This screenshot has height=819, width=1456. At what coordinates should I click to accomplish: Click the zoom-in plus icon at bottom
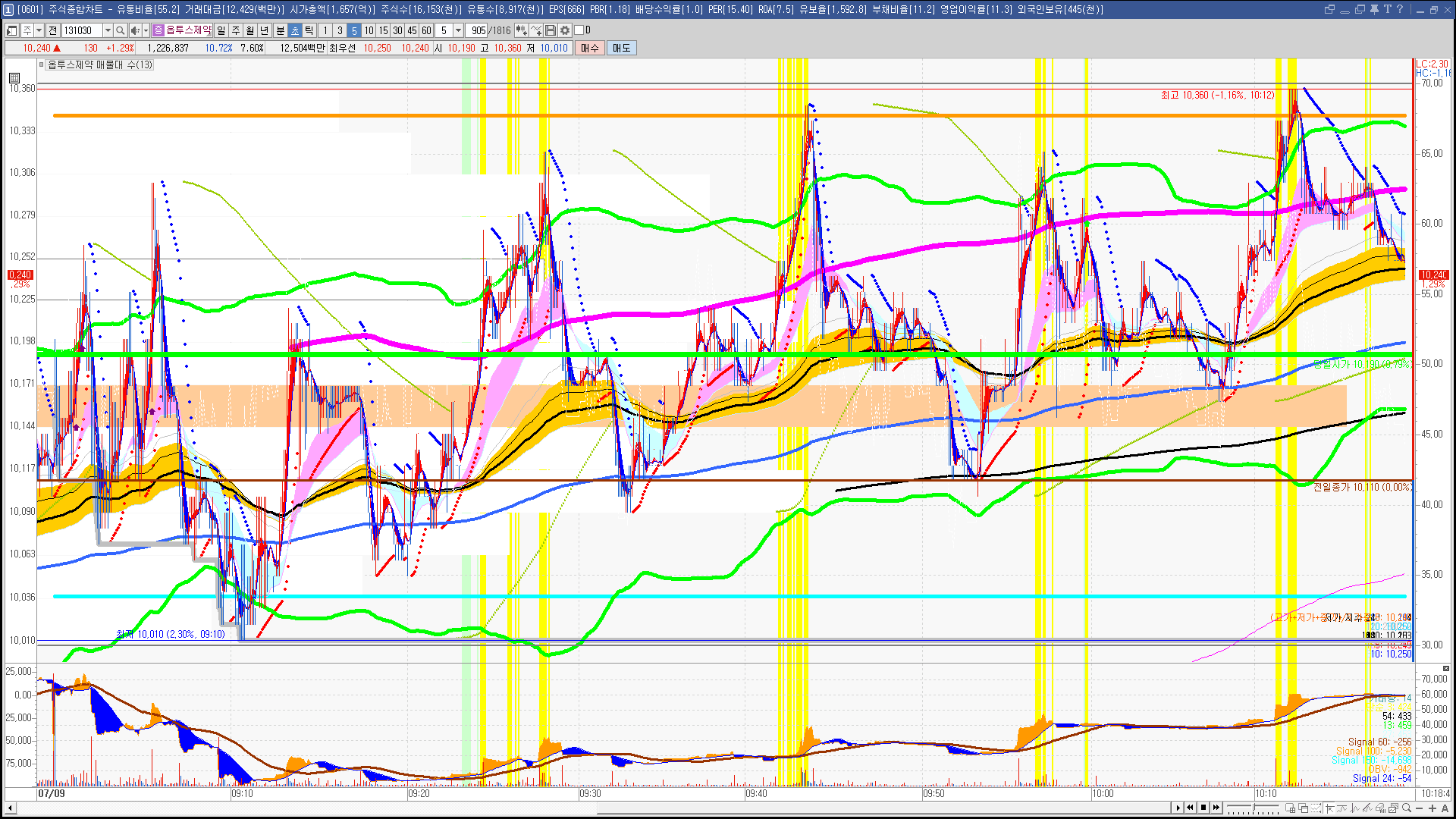(1432, 808)
